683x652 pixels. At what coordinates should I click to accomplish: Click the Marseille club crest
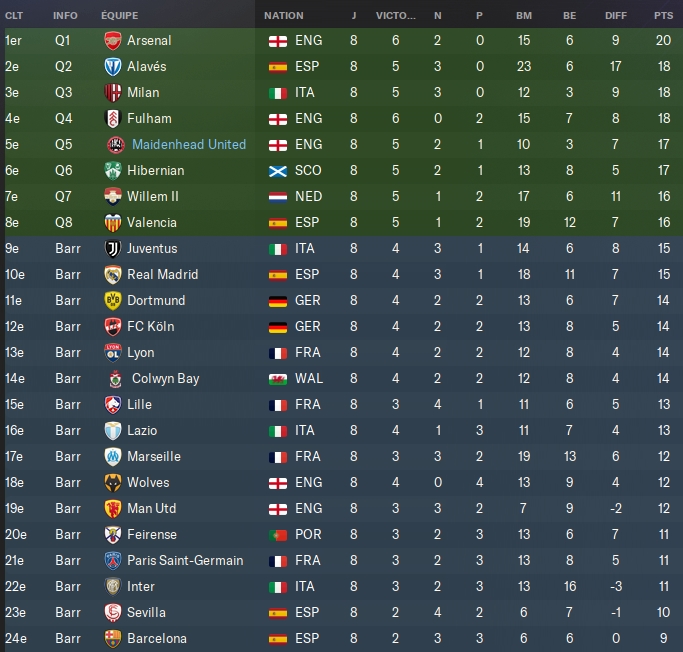(x=113, y=456)
